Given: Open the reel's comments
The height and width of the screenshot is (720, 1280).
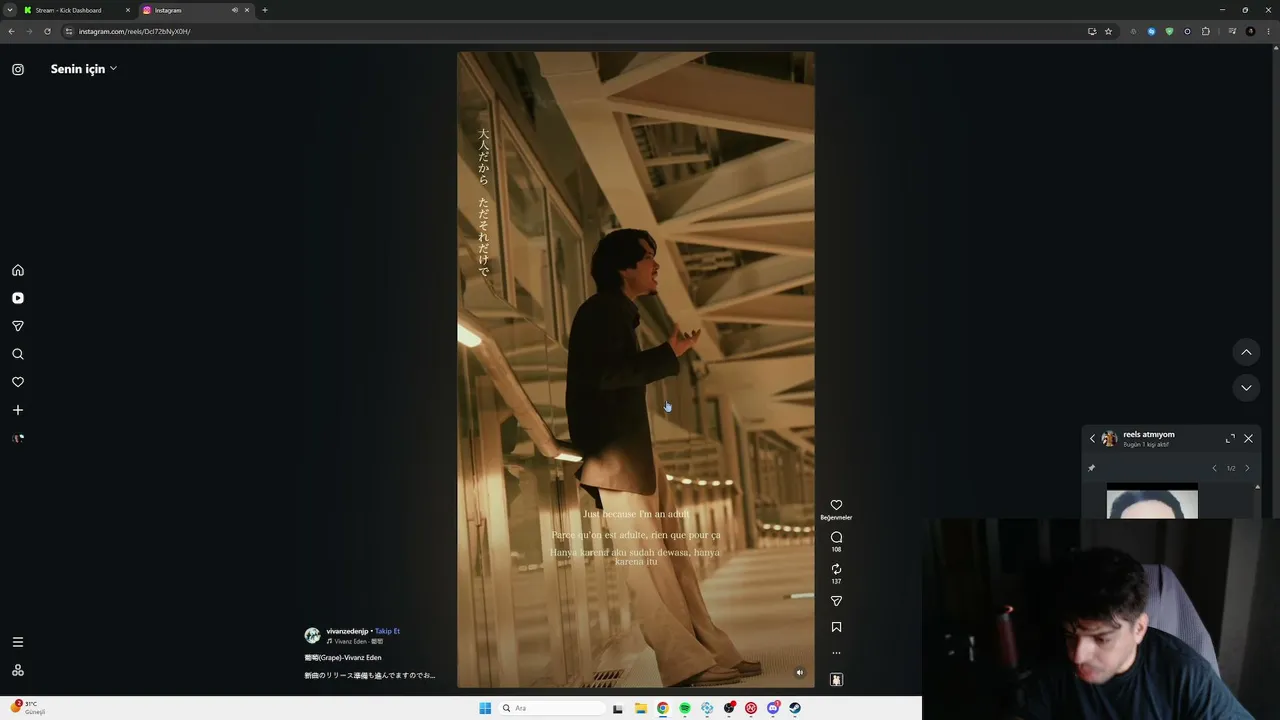Looking at the screenshot, I should pos(836,538).
